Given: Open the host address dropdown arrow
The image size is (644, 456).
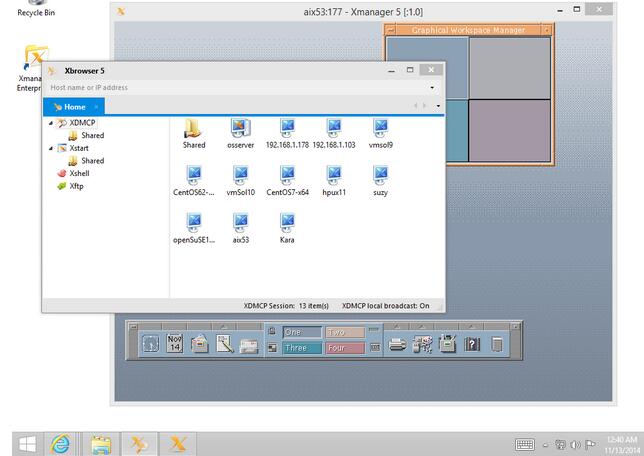Looking at the screenshot, I should pyautogui.click(x=432, y=88).
